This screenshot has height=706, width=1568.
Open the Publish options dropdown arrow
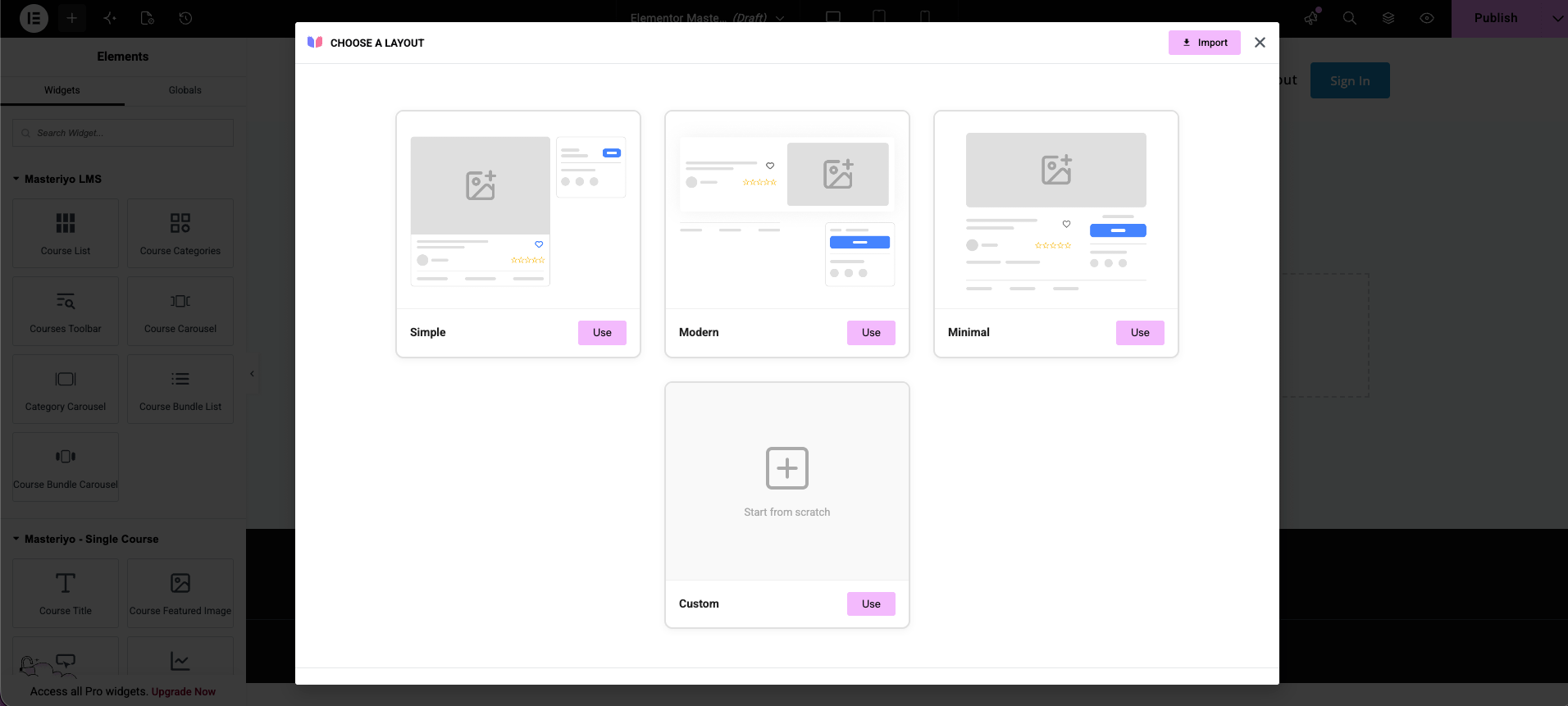[1557, 18]
